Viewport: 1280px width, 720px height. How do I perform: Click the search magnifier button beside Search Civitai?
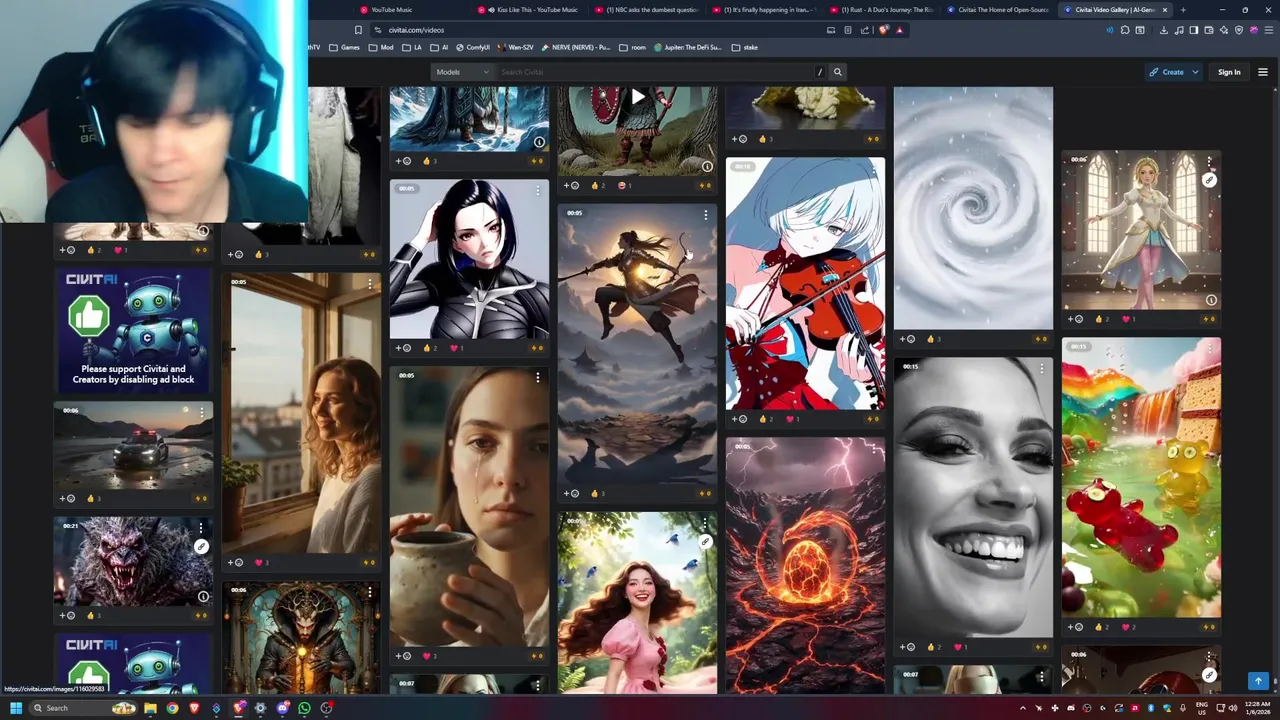[838, 72]
